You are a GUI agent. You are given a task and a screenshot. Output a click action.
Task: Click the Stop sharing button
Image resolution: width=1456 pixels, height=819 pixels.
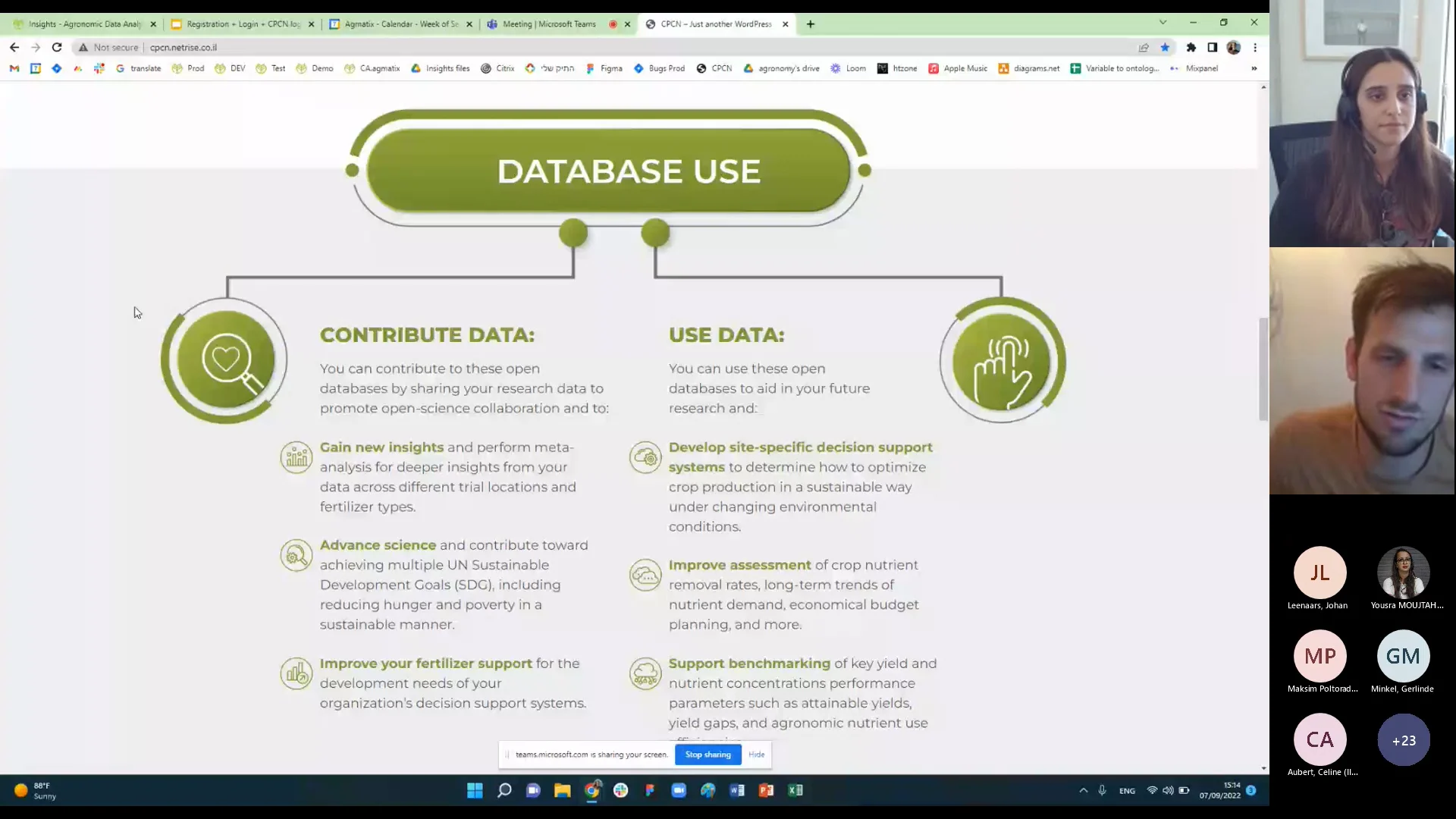[707, 755]
